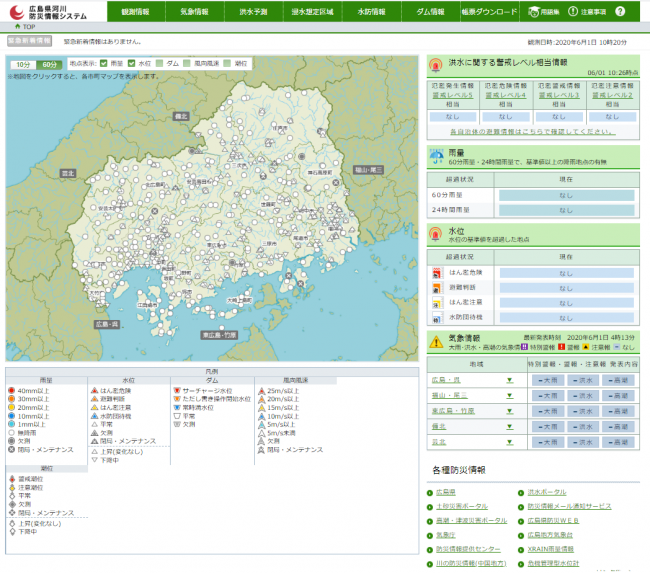
Task: Click the green bullet icon beside 広島県 link
Action: point(430,493)
